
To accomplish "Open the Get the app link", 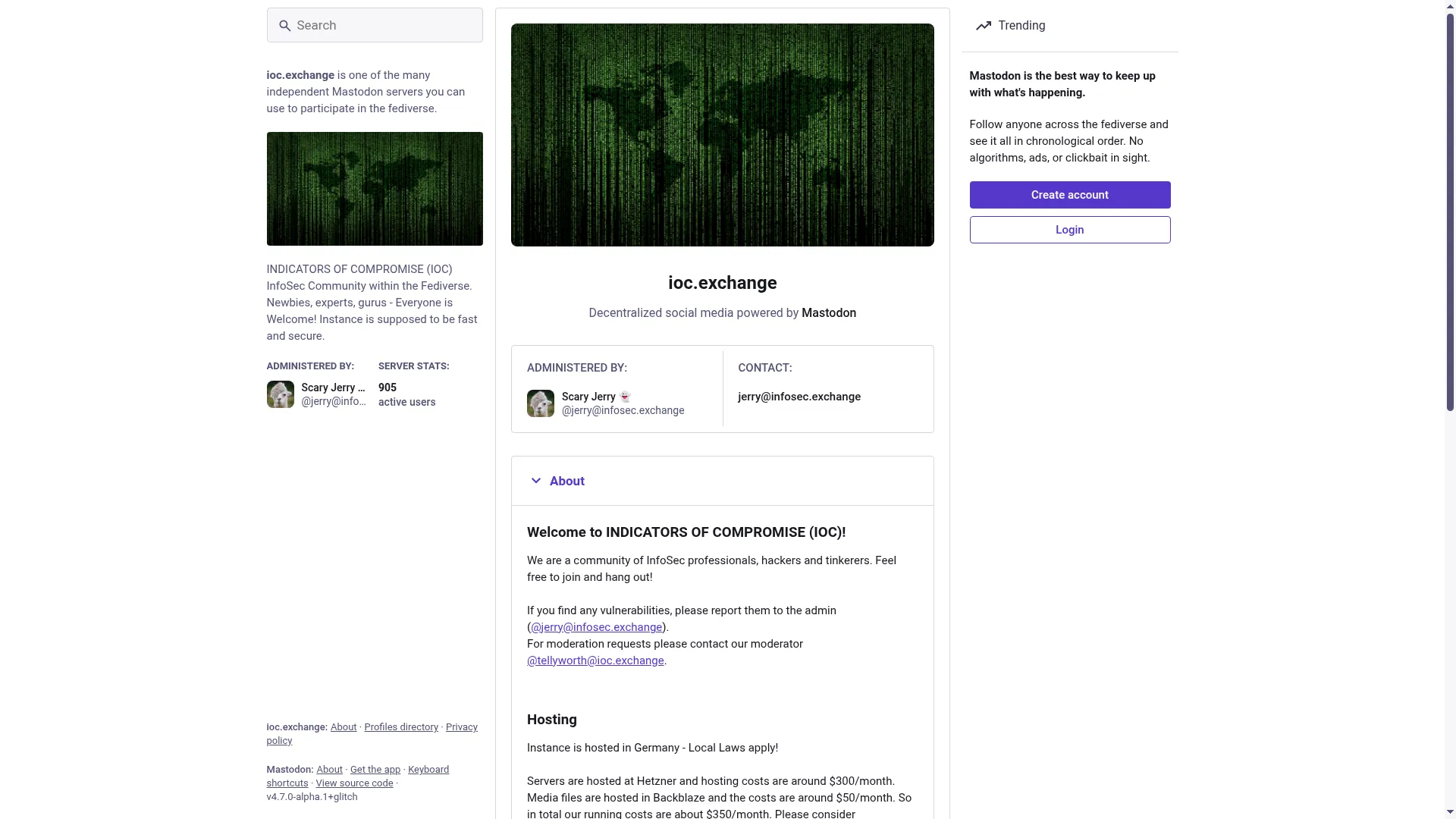I will (x=375, y=770).
